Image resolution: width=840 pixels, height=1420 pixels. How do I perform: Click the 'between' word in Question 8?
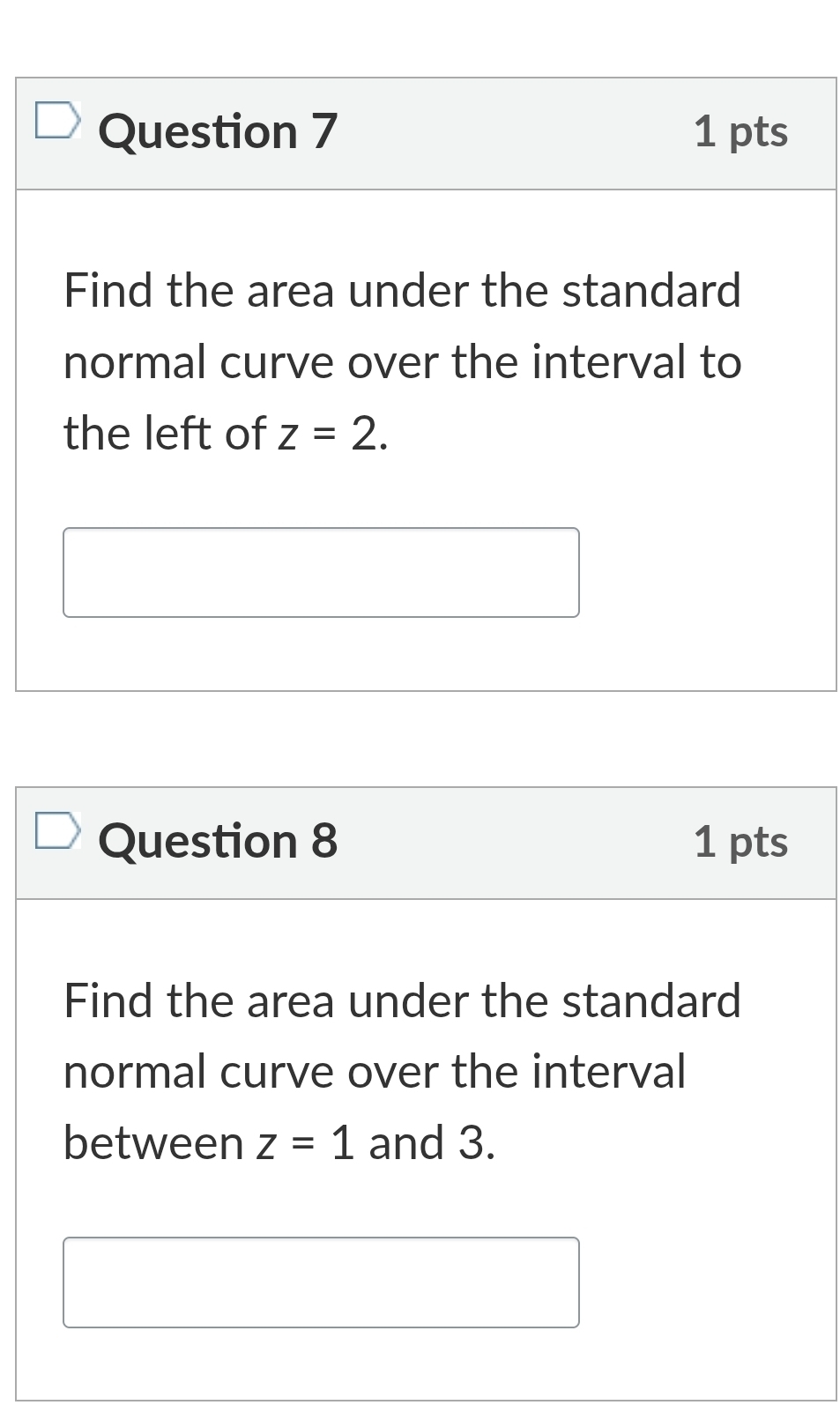(153, 1143)
